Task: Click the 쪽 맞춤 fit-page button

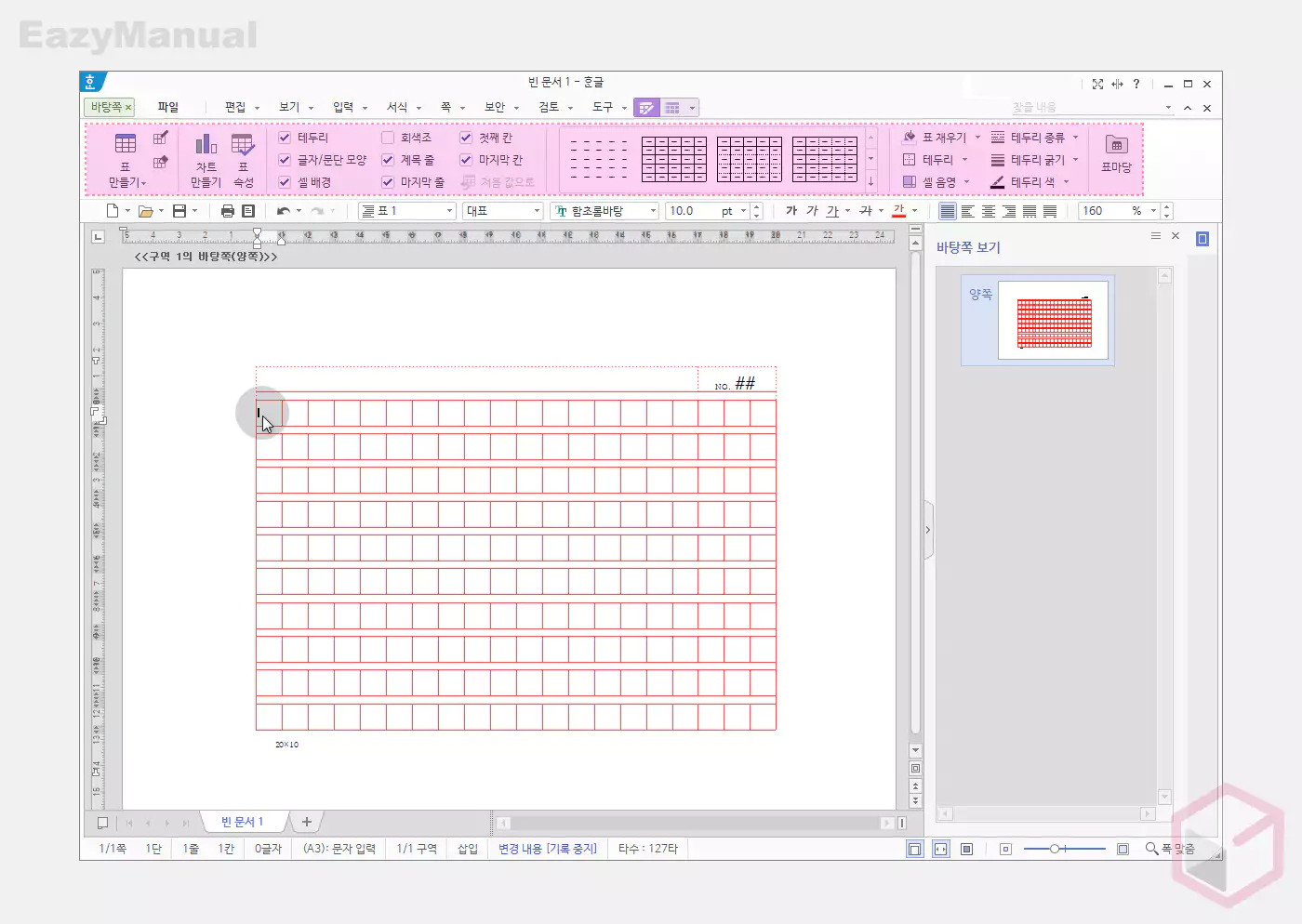Action: 1170,849
